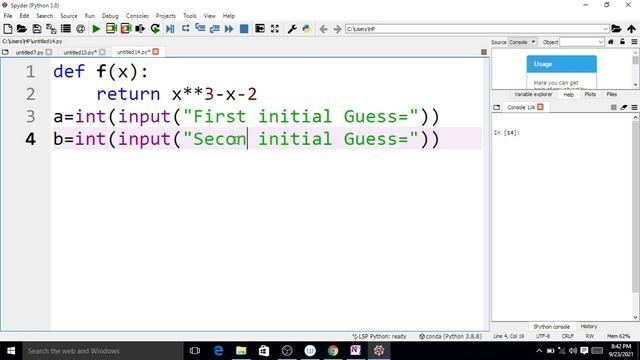Open the file list (Browse tabs) icon
This screenshot has height=360, width=640.
point(66,29)
